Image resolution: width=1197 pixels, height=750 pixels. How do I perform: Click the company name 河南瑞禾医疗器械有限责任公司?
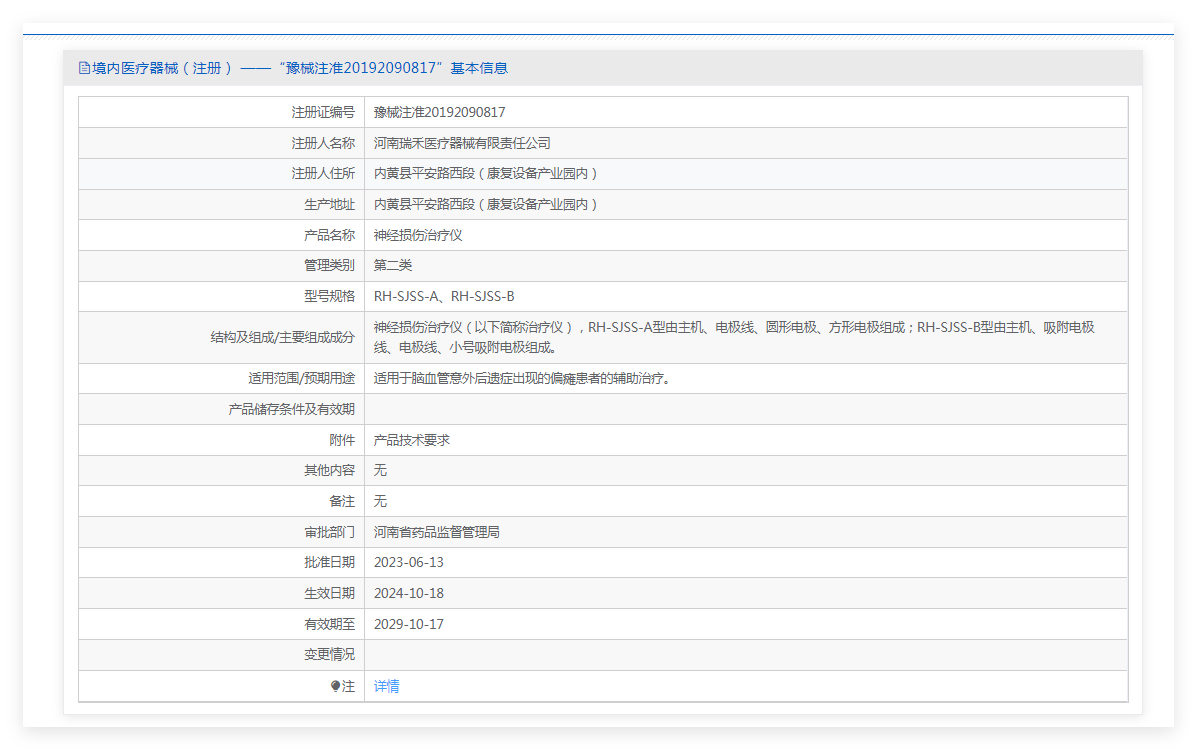coord(462,143)
